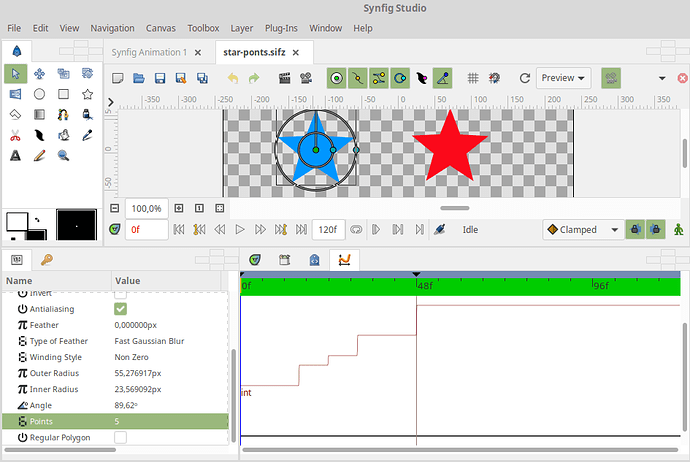Choose the Text tool in the toolbox

pos(16,155)
